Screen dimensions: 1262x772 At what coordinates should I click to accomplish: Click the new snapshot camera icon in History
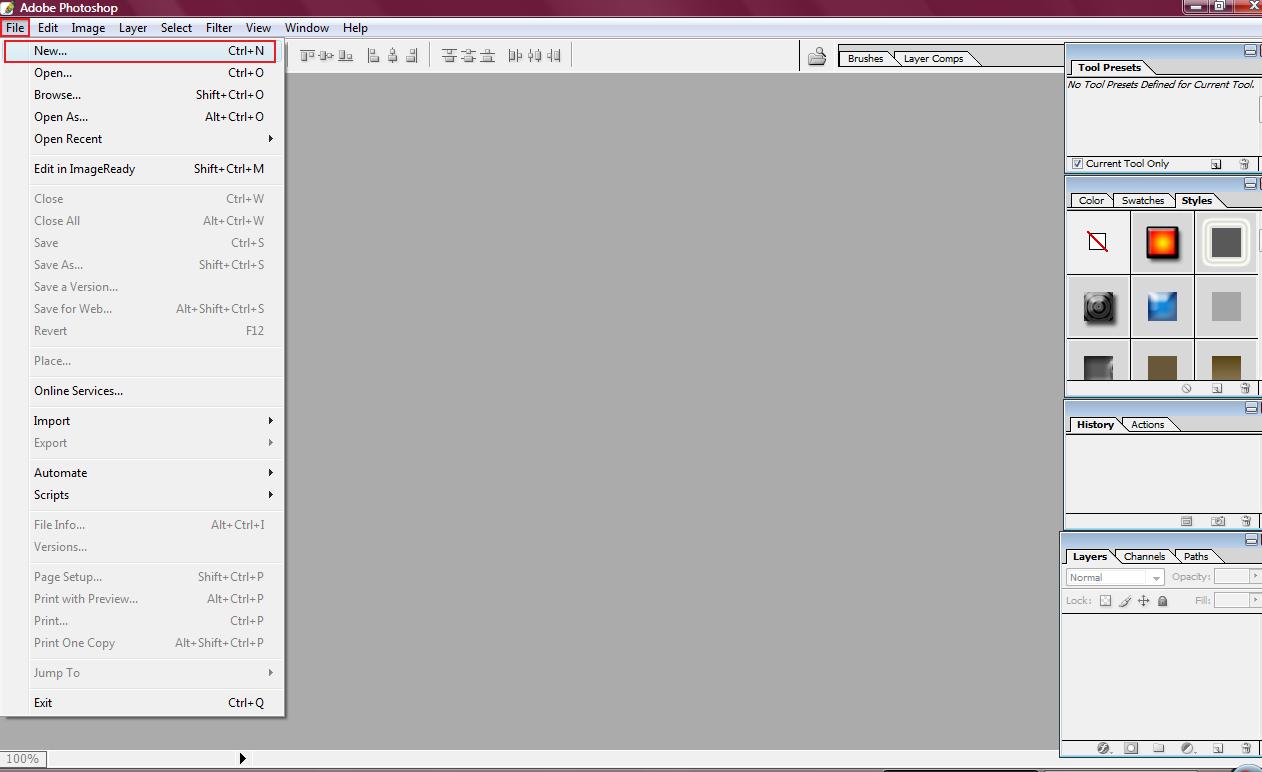click(x=1217, y=521)
